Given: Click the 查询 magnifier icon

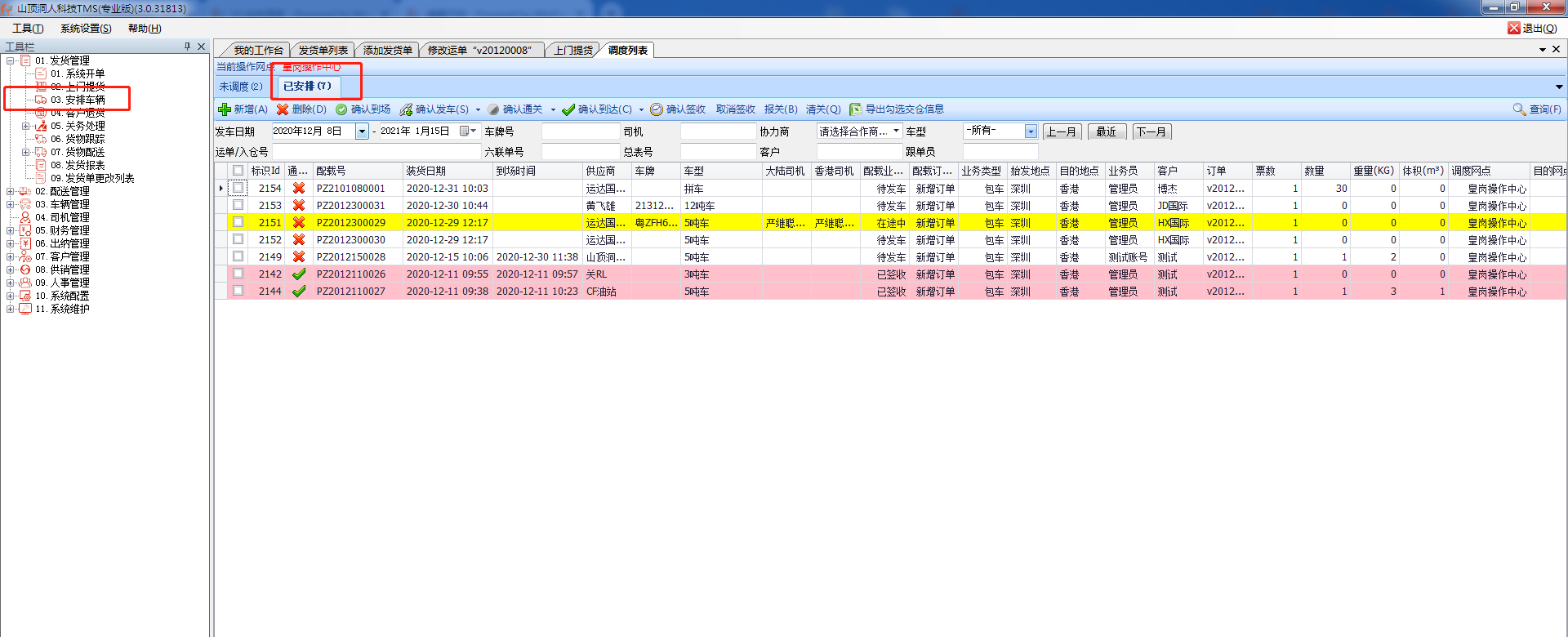Looking at the screenshot, I should pyautogui.click(x=1519, y=109).
